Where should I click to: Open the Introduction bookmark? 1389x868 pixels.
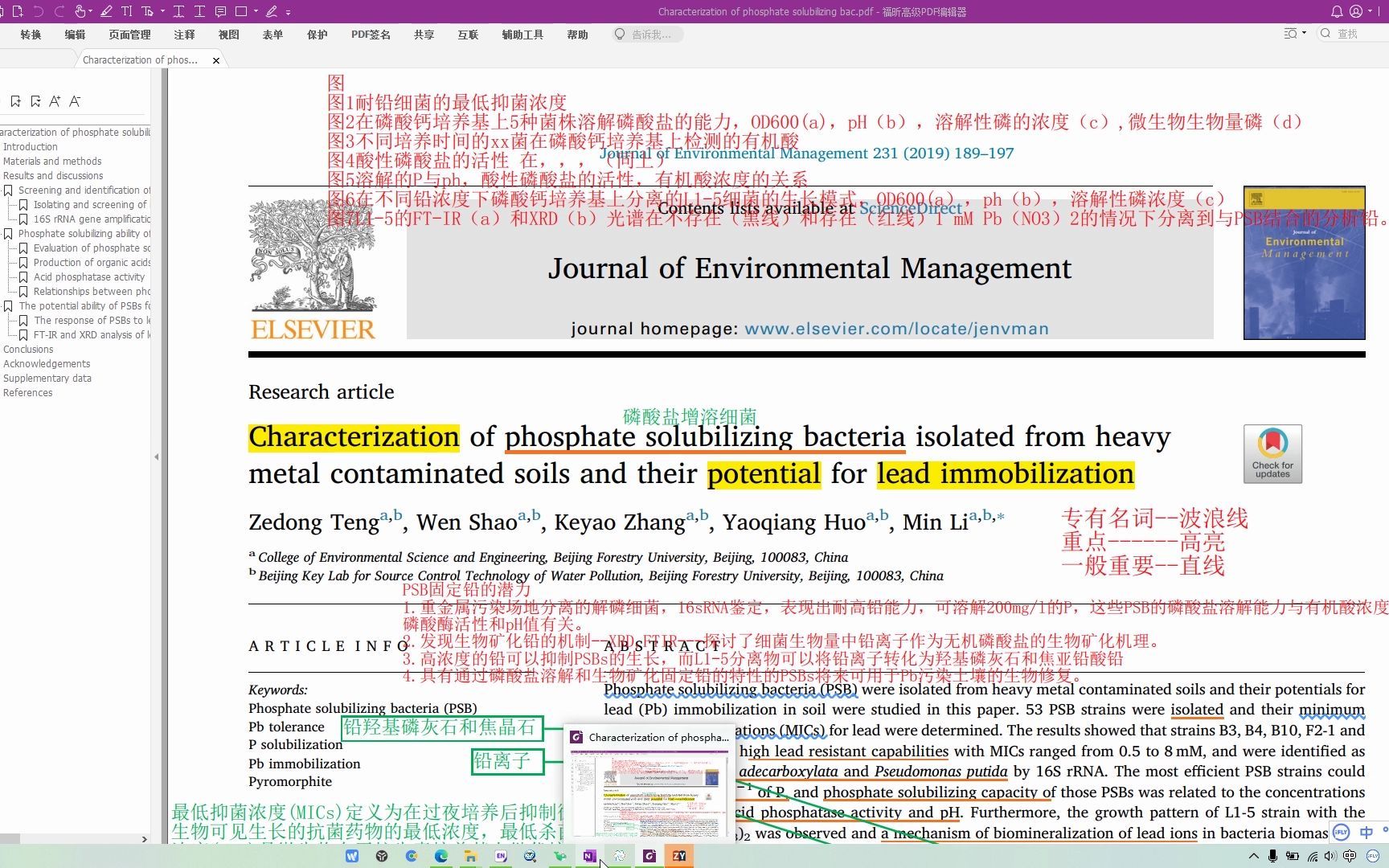[30, 147]
